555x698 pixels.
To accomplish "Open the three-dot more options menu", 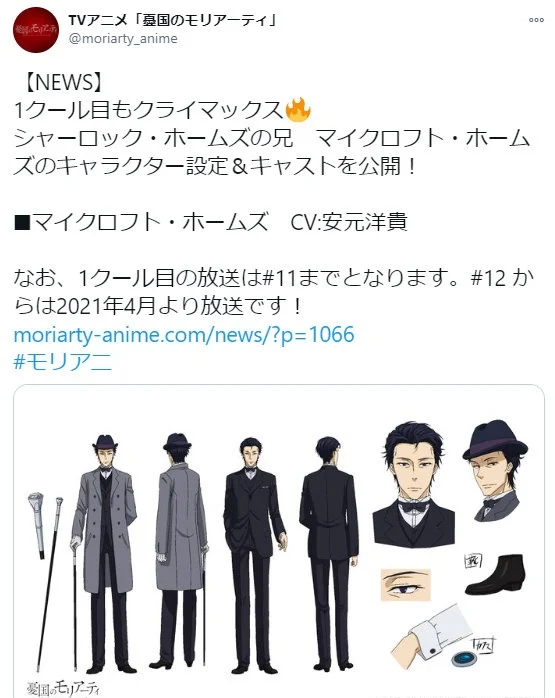I will point(536,20).
